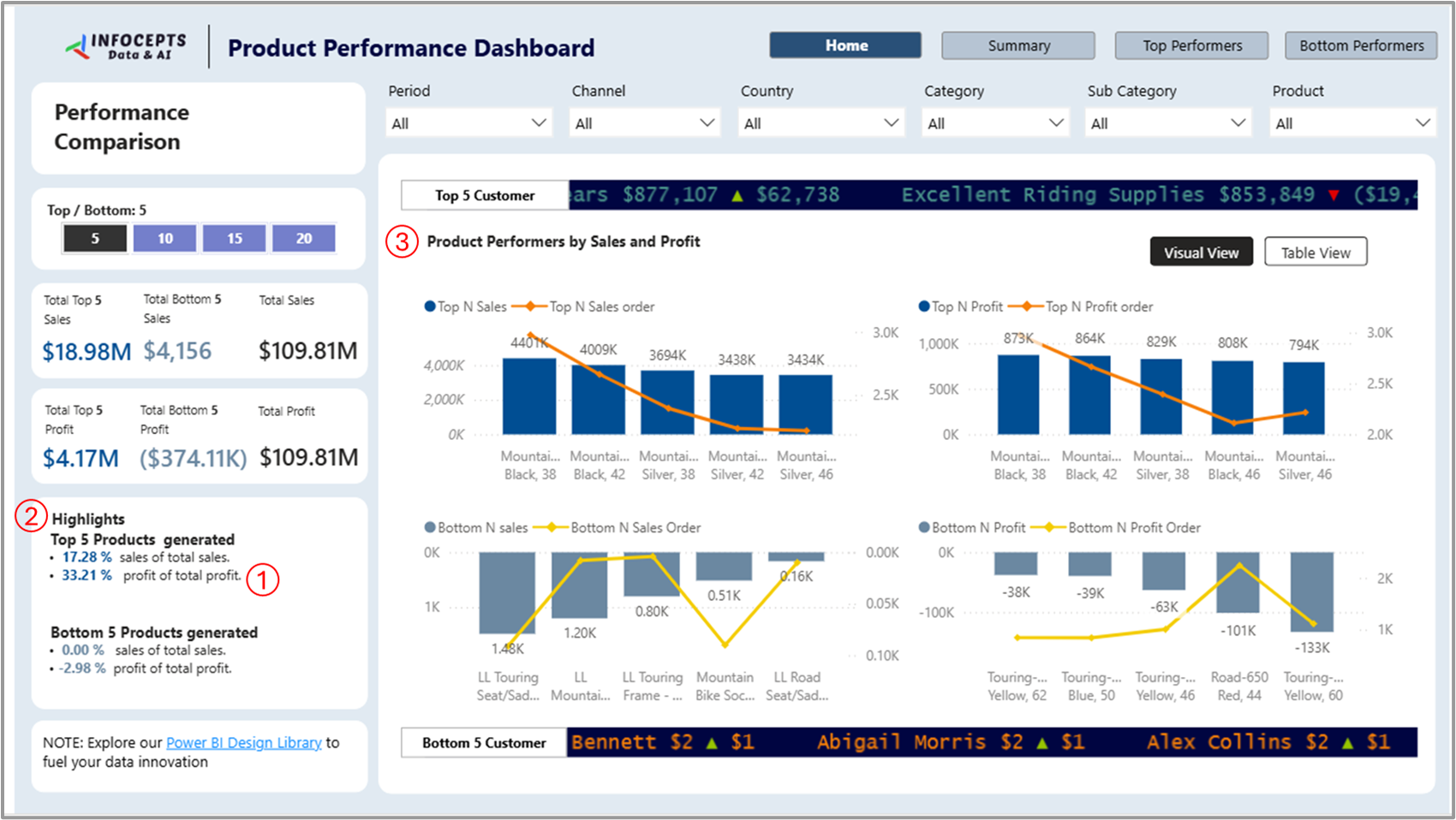Viewport: 1456px width, 820px height.
Task: Click the Bottom N Profit Order legend marker
Action: (x=1047, y=527)
